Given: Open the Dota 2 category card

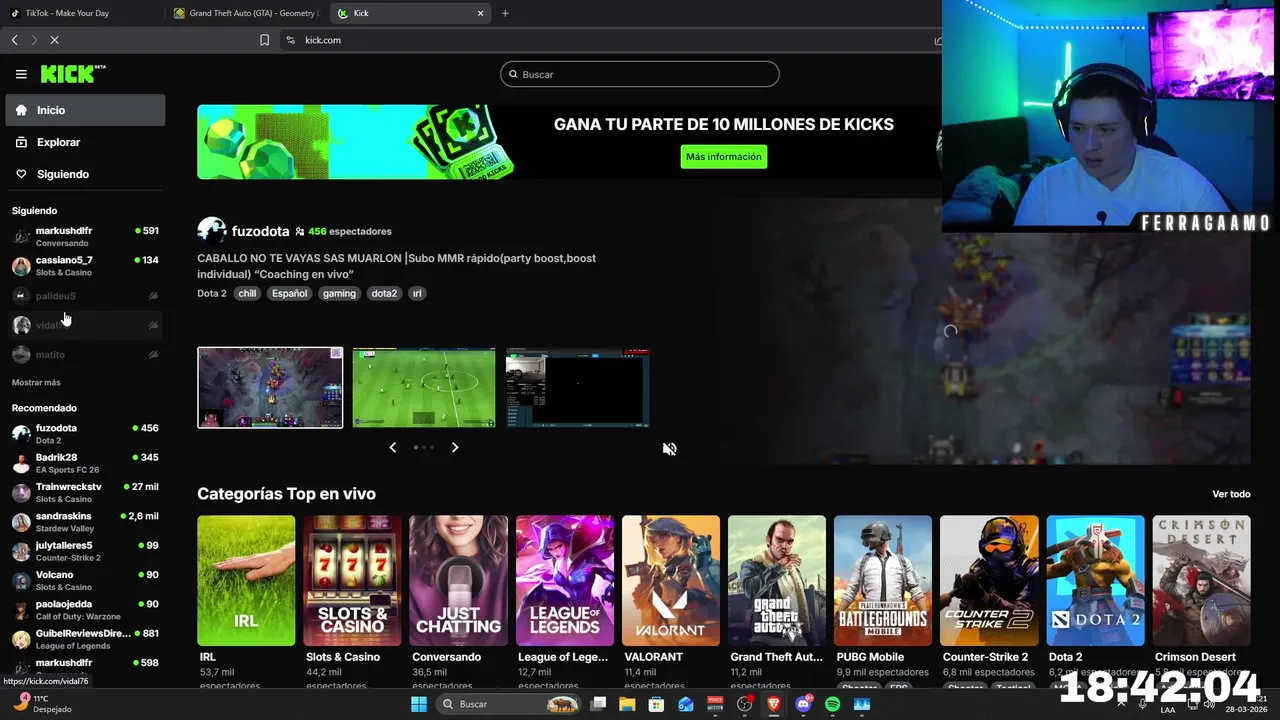Looking at the screenshot, I should (1095, 581).
